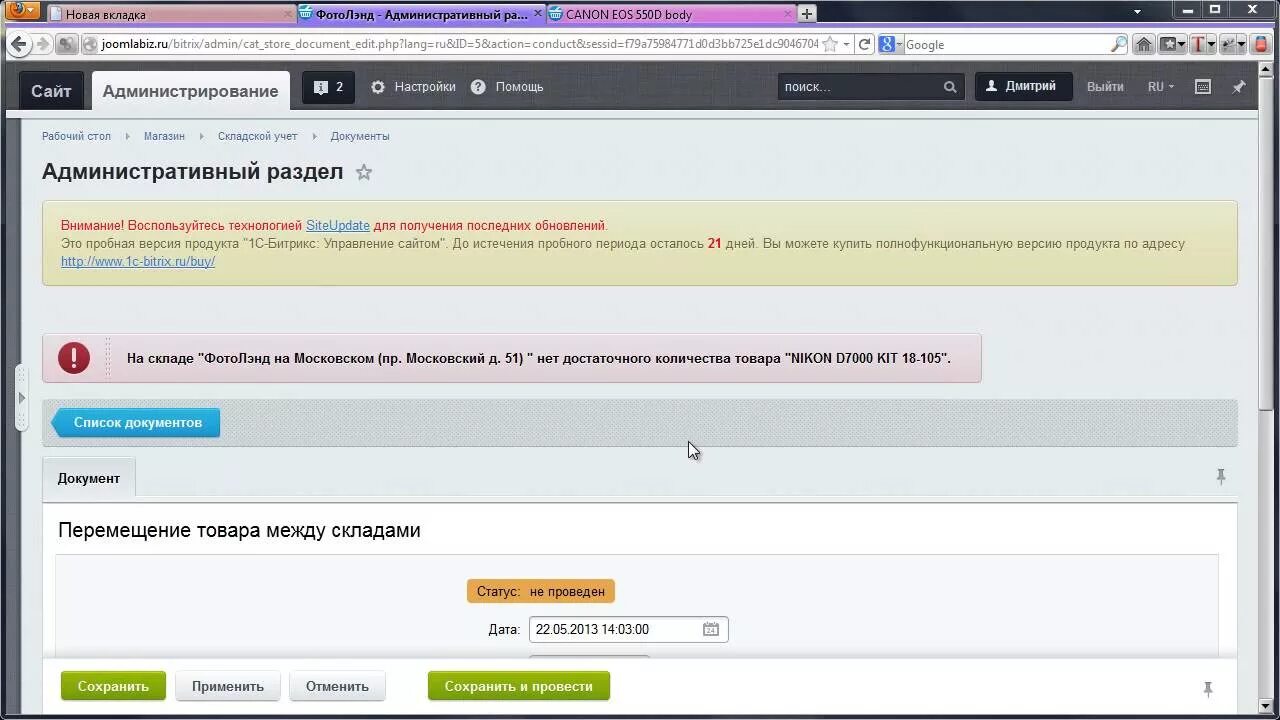The width and height of the screenshot is (1280, 720).
Task: Click the Дата input field
Action: [x=628, y=629]
